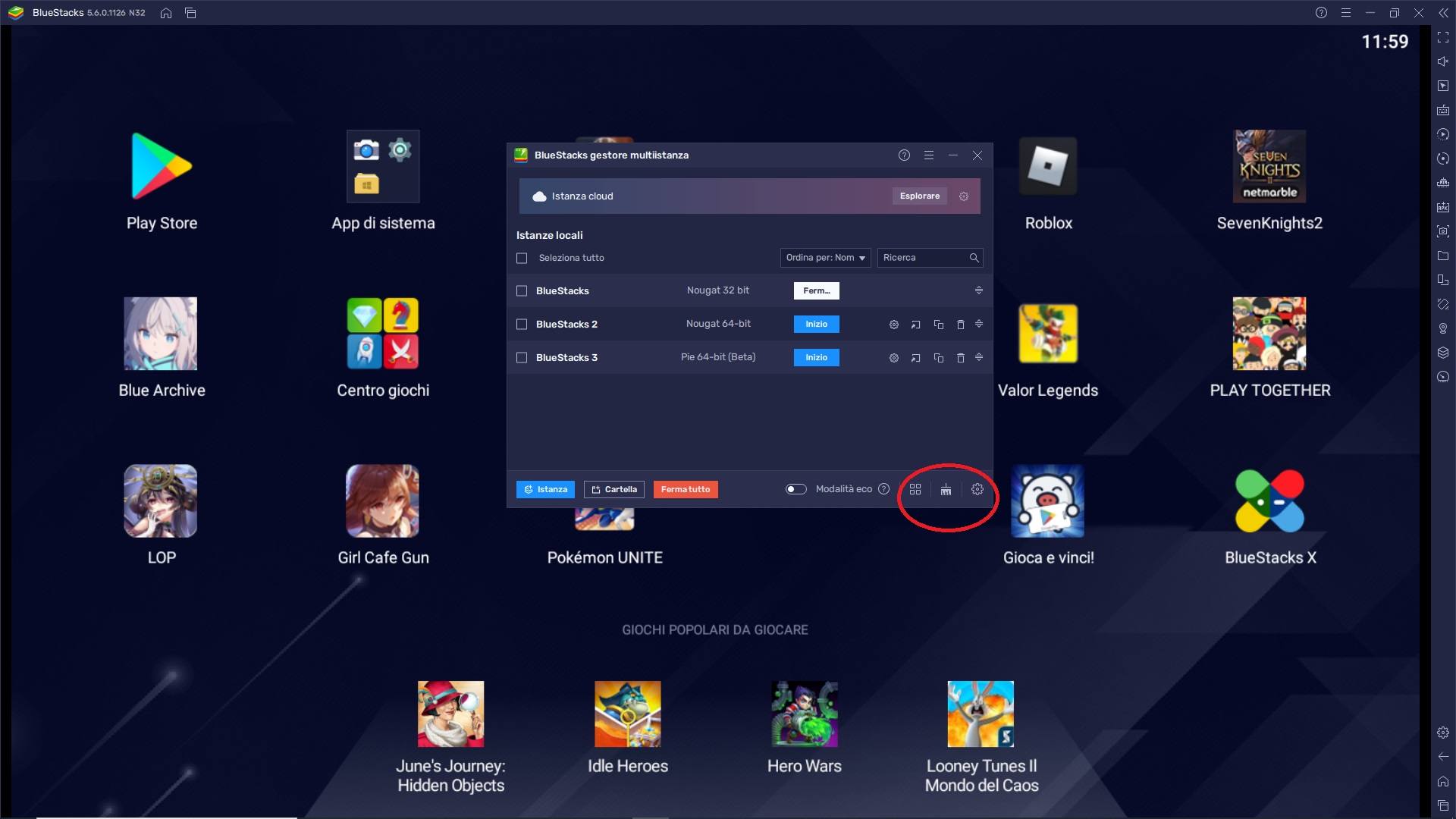Click the Ferma tutto button
The height and width of the screenshot is (819, 1456).
pos(686,490)
